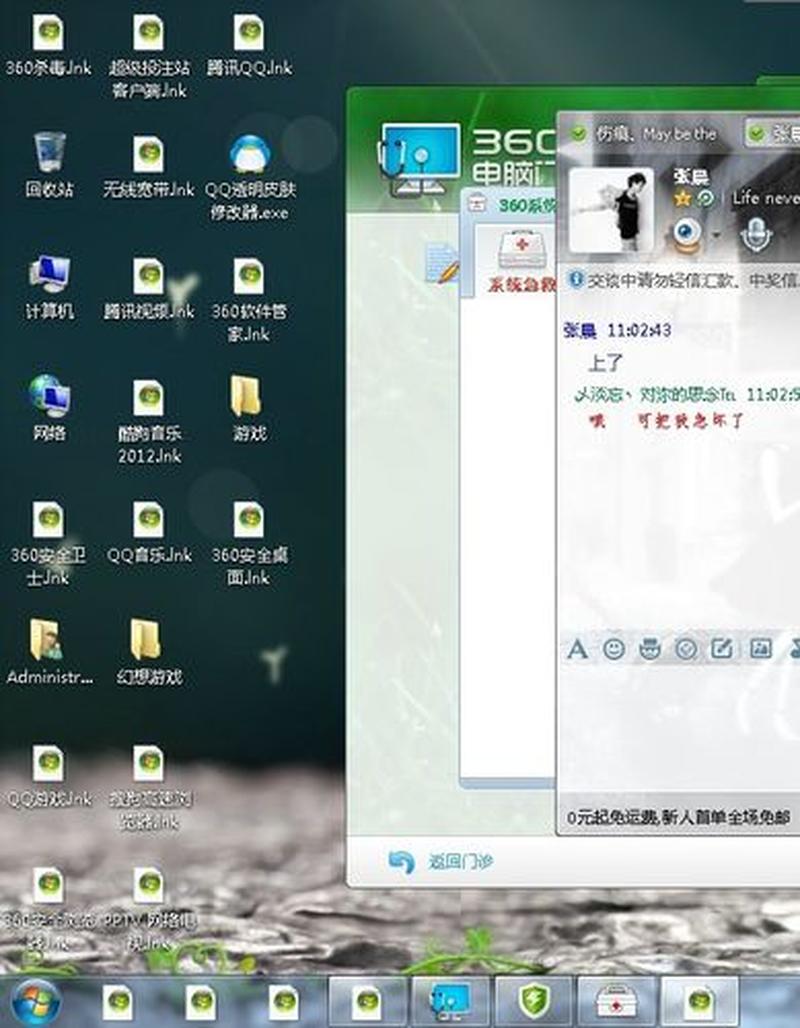Select the QQ游戏.lnk desktop shortcut
Screen dimensions: 800x1028
pyautogui.click(x=49, y=776)
